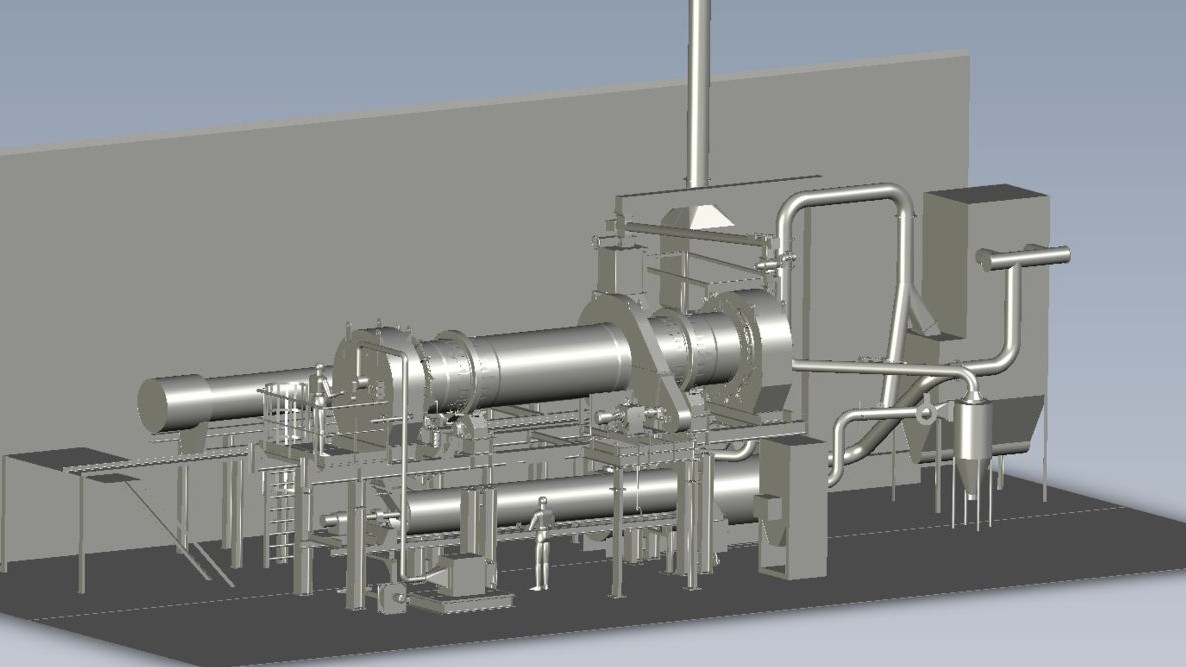Pick the tall vertical exhaust stack
The width and height of the screenshot is (1186, 667).
[x=699, y=92]
